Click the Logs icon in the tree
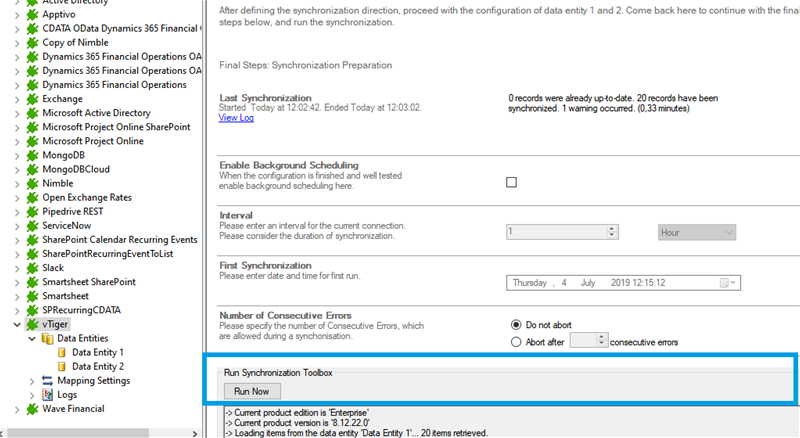This screenshot has height=438, width=800. pyautogui.click(x=47, y=394)
